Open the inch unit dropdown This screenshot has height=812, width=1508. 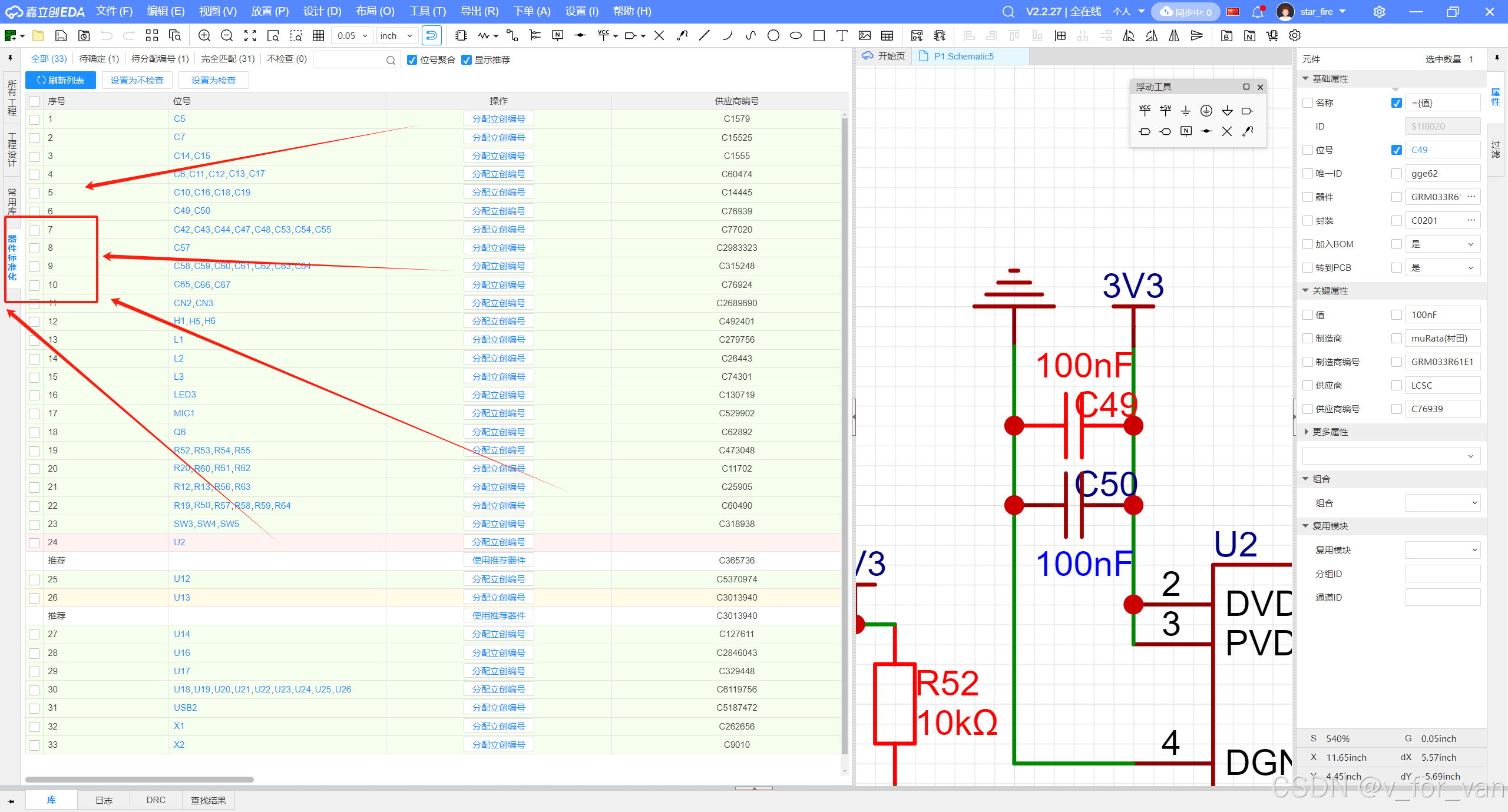(x=398, y=36)
